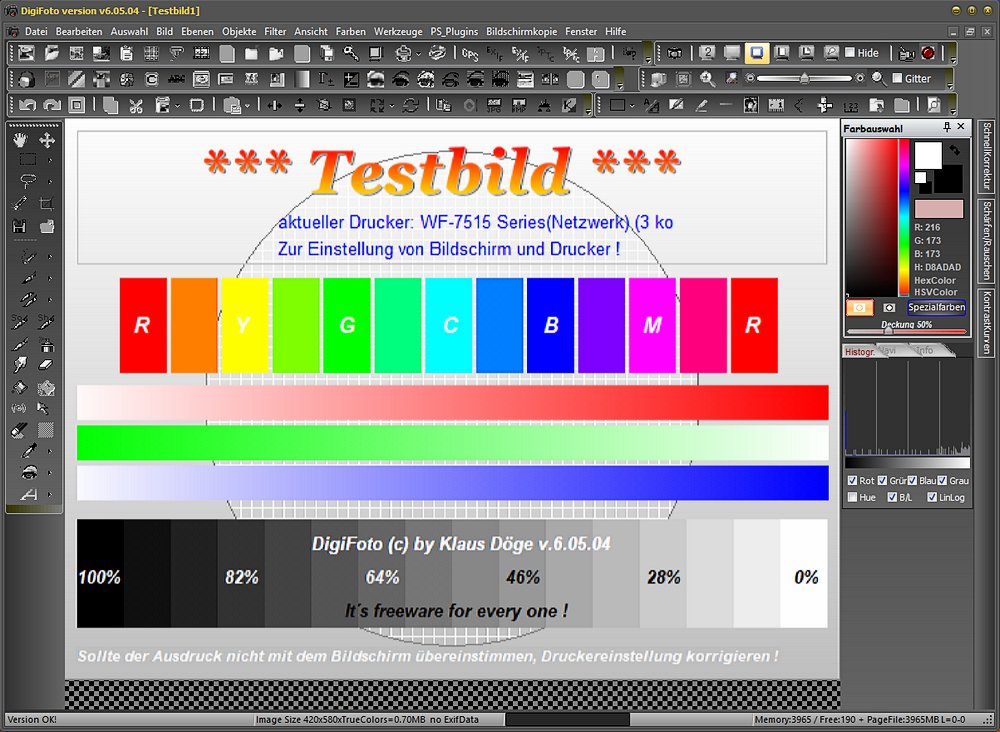Viewport: 1000px width, 732px height.
Task: Enable the Hide checkbox
Action: 850,53
